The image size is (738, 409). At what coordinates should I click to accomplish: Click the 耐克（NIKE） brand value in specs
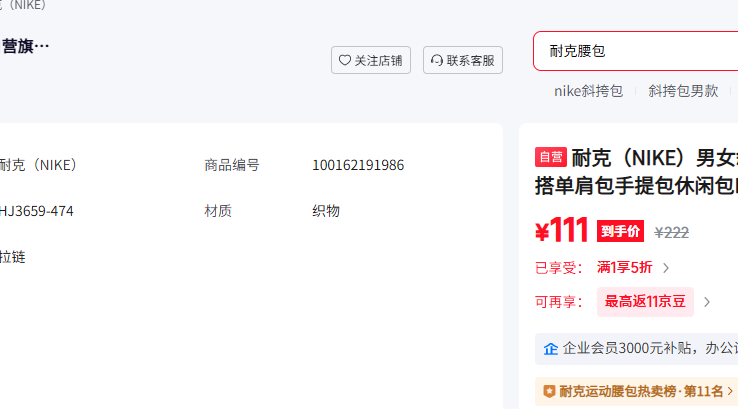(38, 165)
